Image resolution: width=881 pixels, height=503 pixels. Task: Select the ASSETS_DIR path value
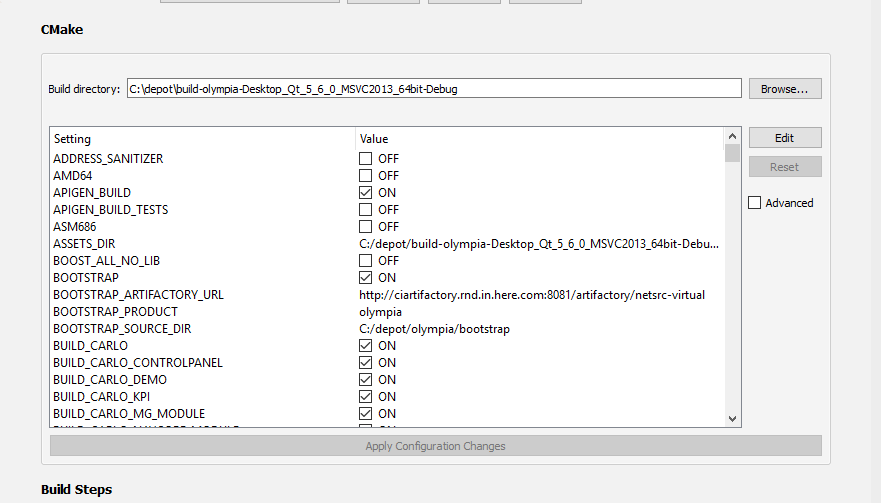tap(538, 244)
